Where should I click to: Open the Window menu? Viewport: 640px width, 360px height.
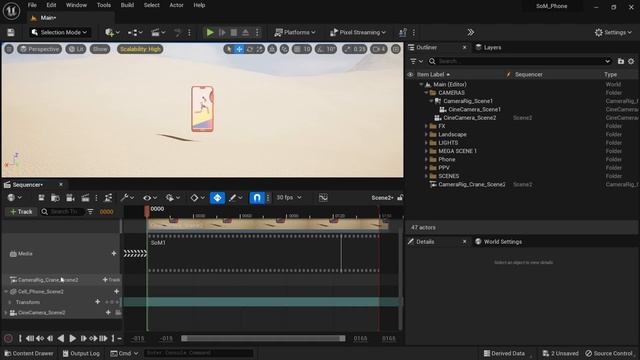tap(76, 5)
